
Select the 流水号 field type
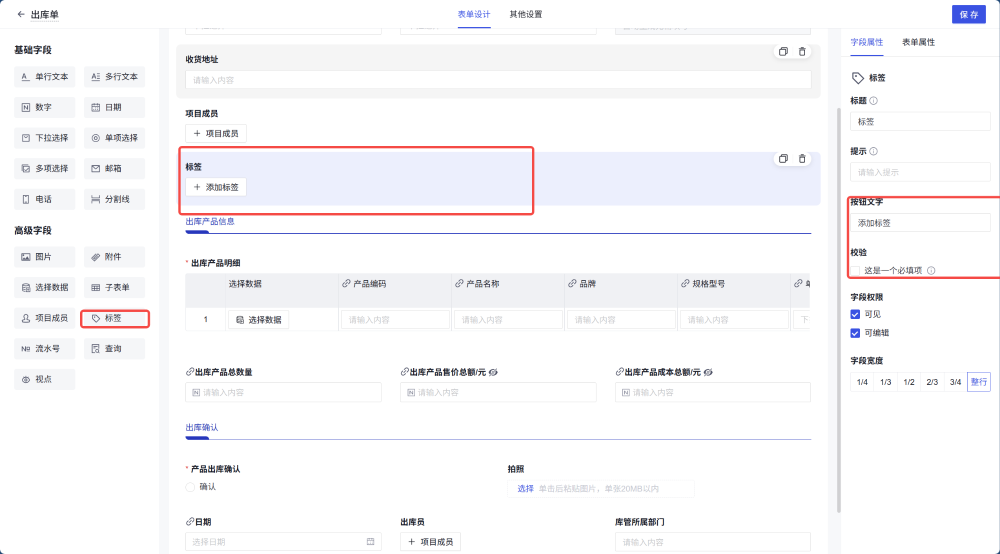44,349
